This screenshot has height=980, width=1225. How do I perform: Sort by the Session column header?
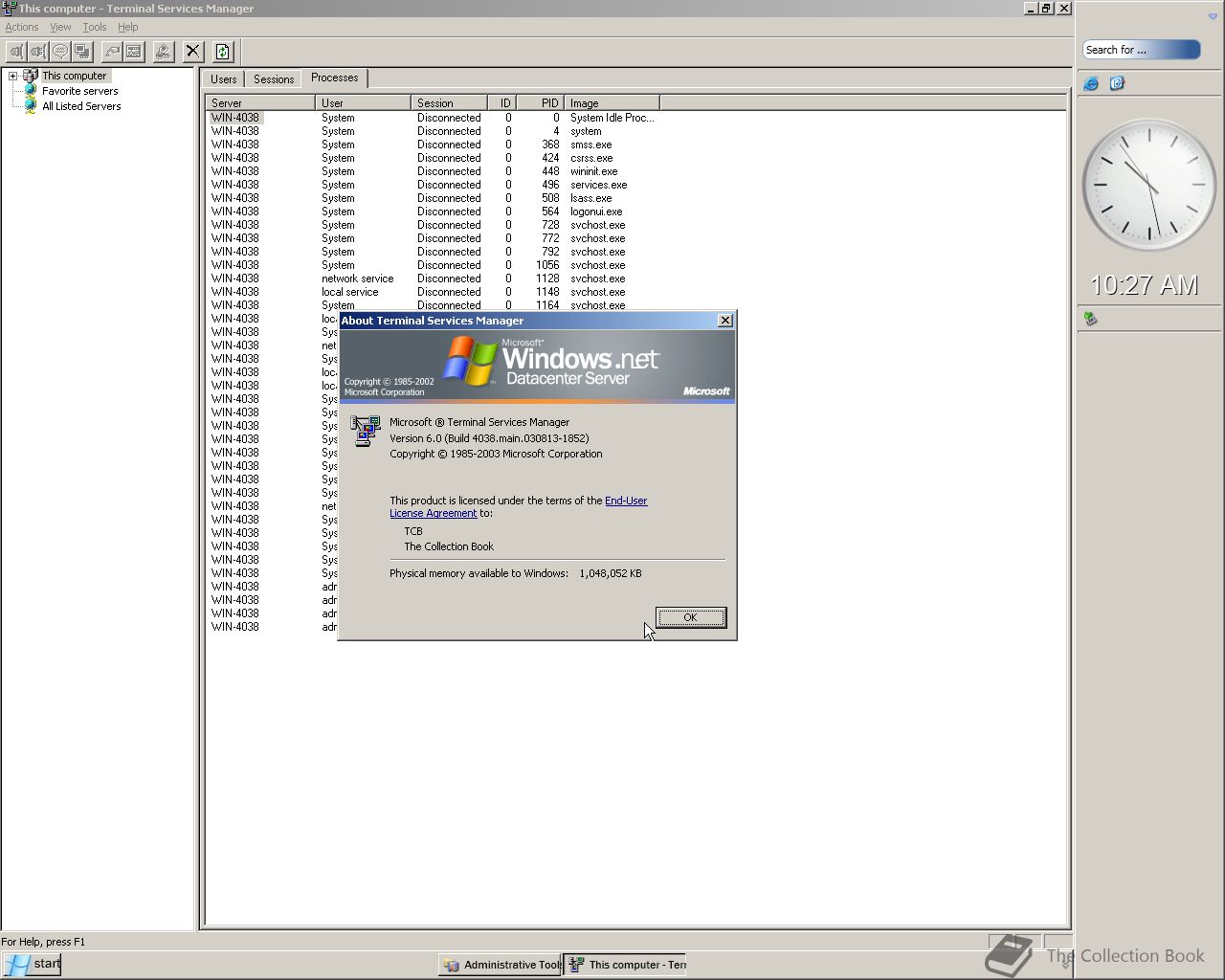point(449,102)
